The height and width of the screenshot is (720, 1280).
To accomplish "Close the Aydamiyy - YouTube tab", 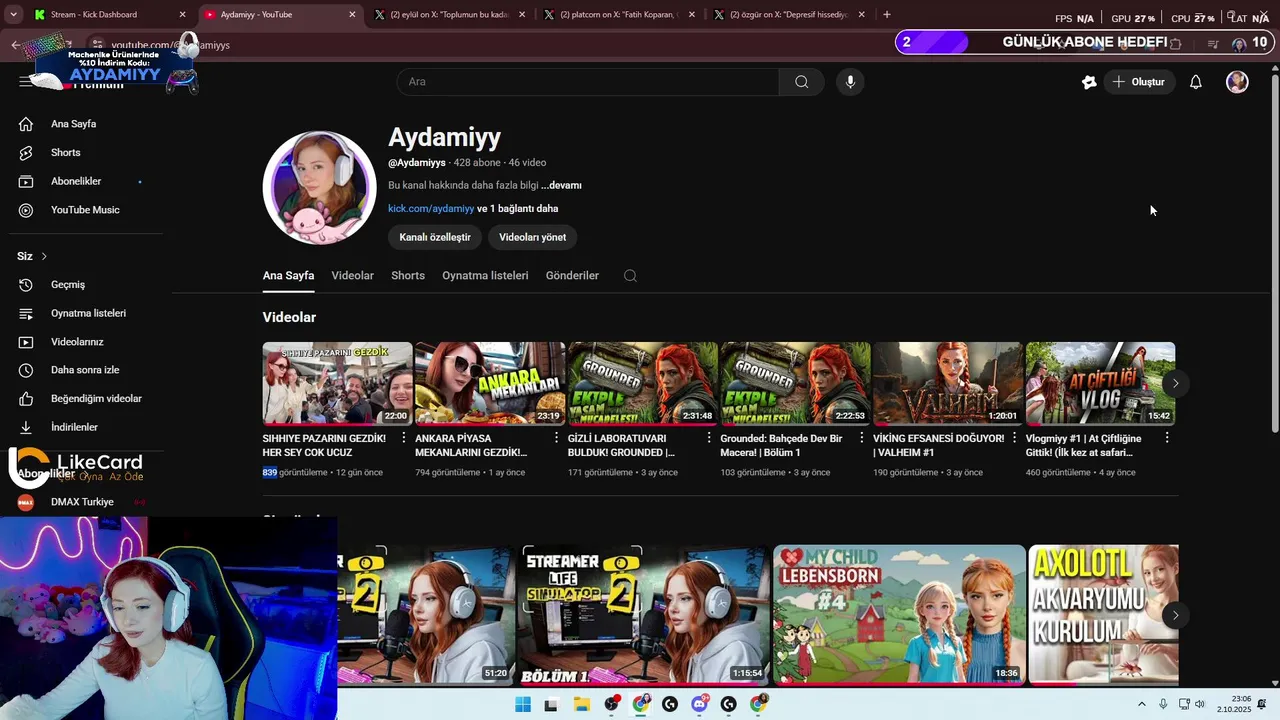I will pos(352,15).
